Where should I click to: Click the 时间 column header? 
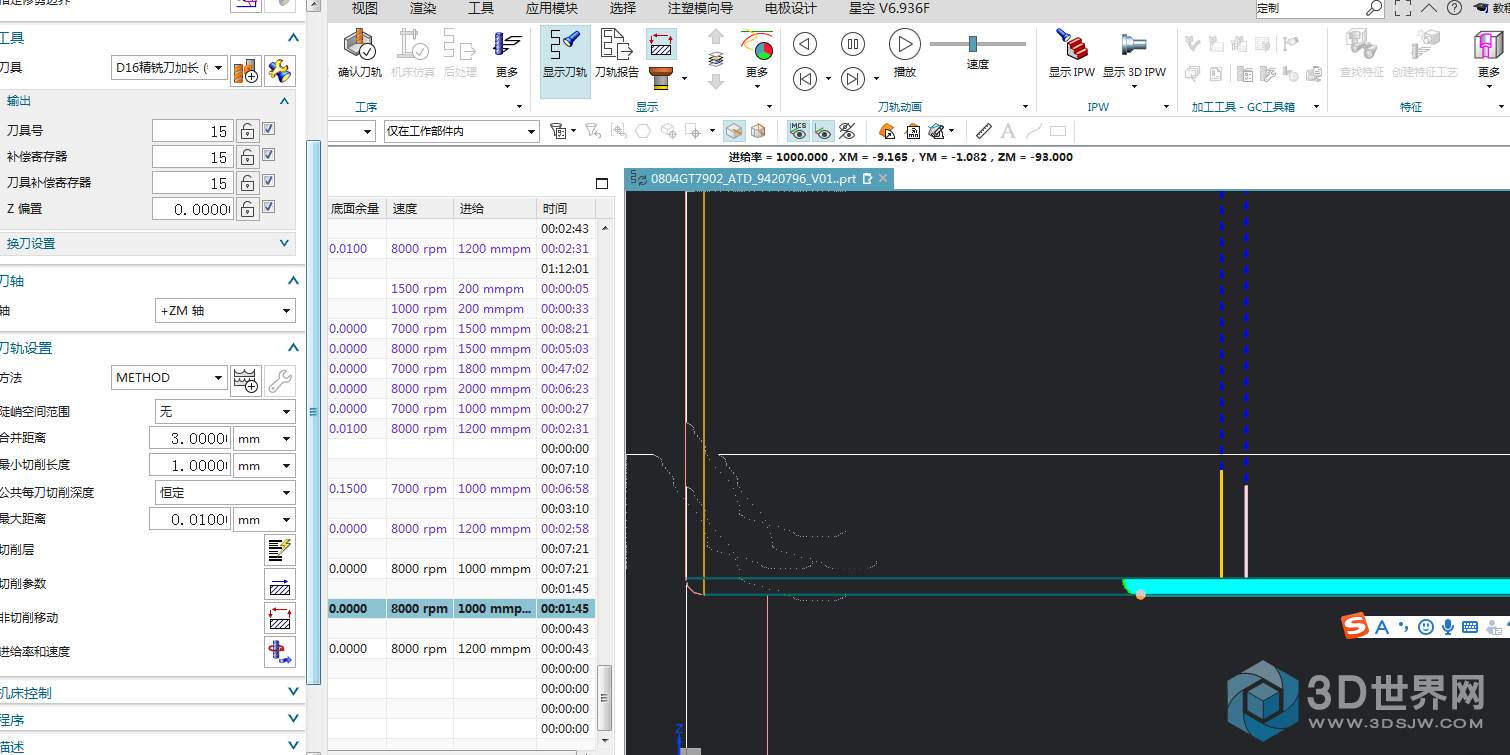click(566, 208)
